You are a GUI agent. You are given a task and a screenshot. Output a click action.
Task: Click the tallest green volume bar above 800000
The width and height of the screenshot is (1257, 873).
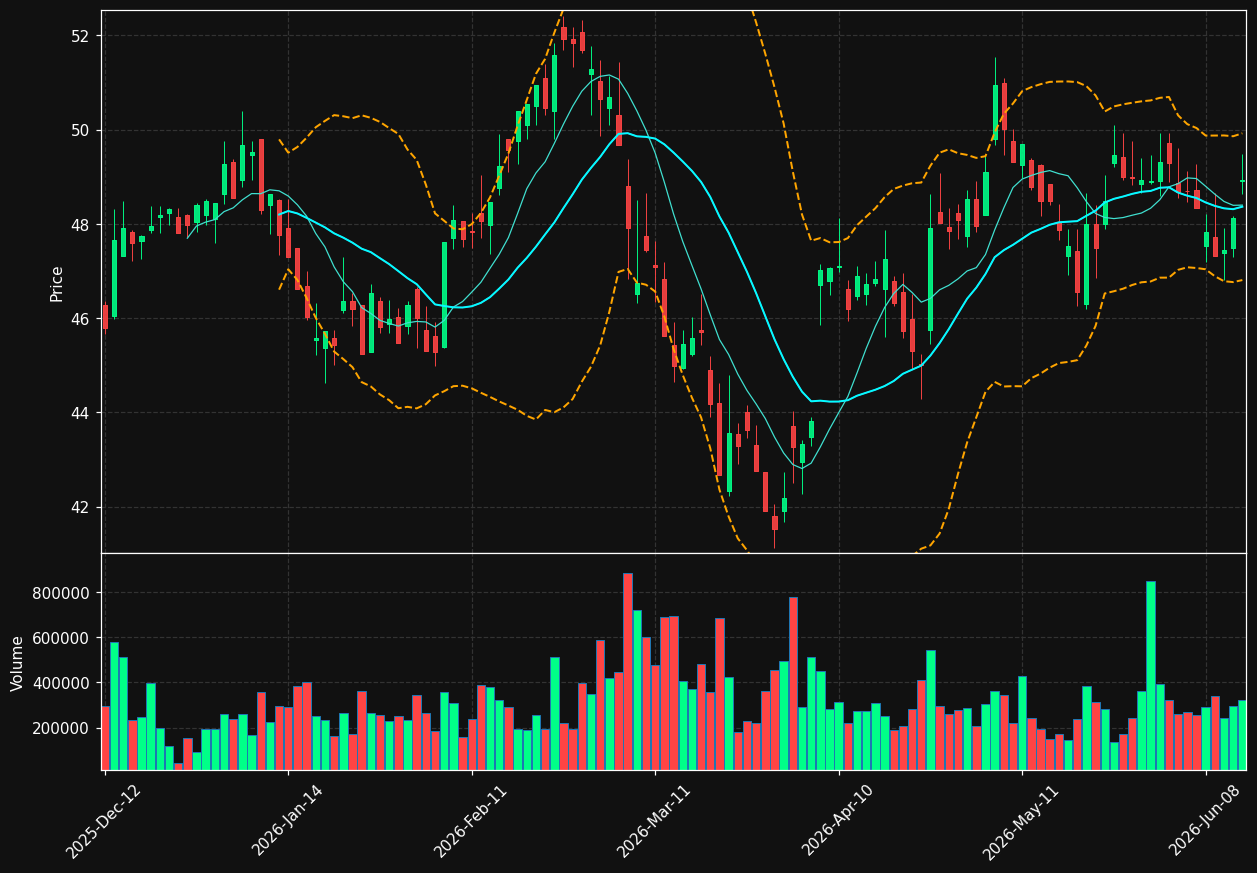tap(1151, 675)
